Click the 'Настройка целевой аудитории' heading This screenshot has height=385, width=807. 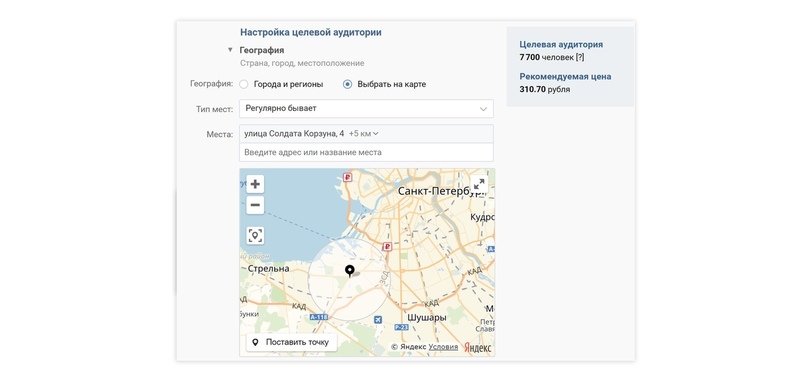click(x=311, y=32)
